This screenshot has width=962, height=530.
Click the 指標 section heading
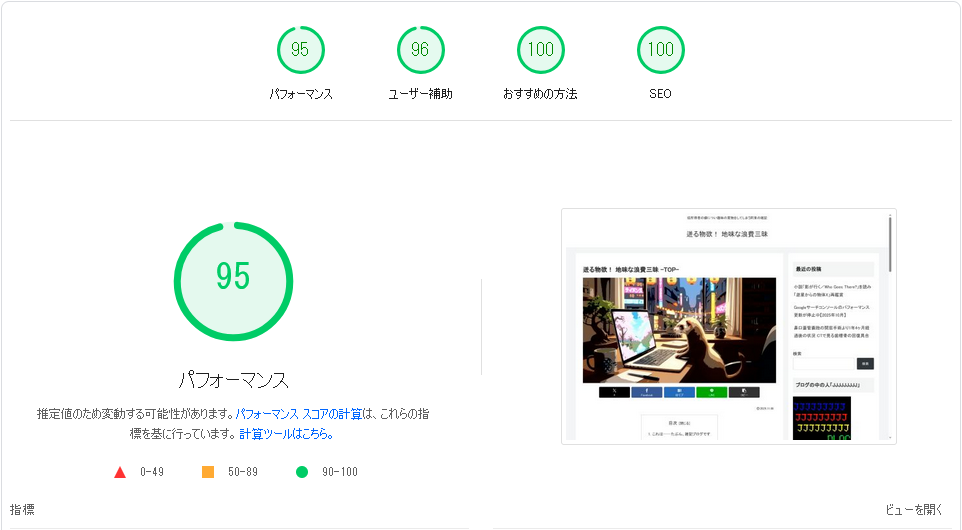tap(22, 509)
